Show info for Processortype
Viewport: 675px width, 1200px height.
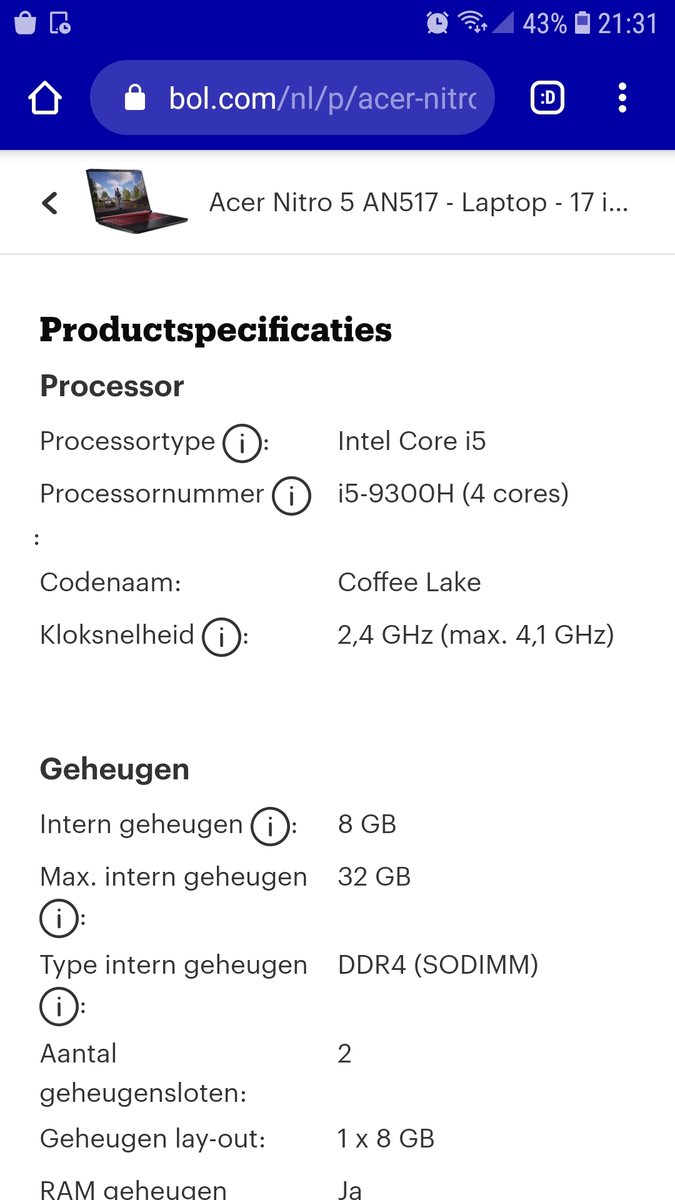(241, 443)
